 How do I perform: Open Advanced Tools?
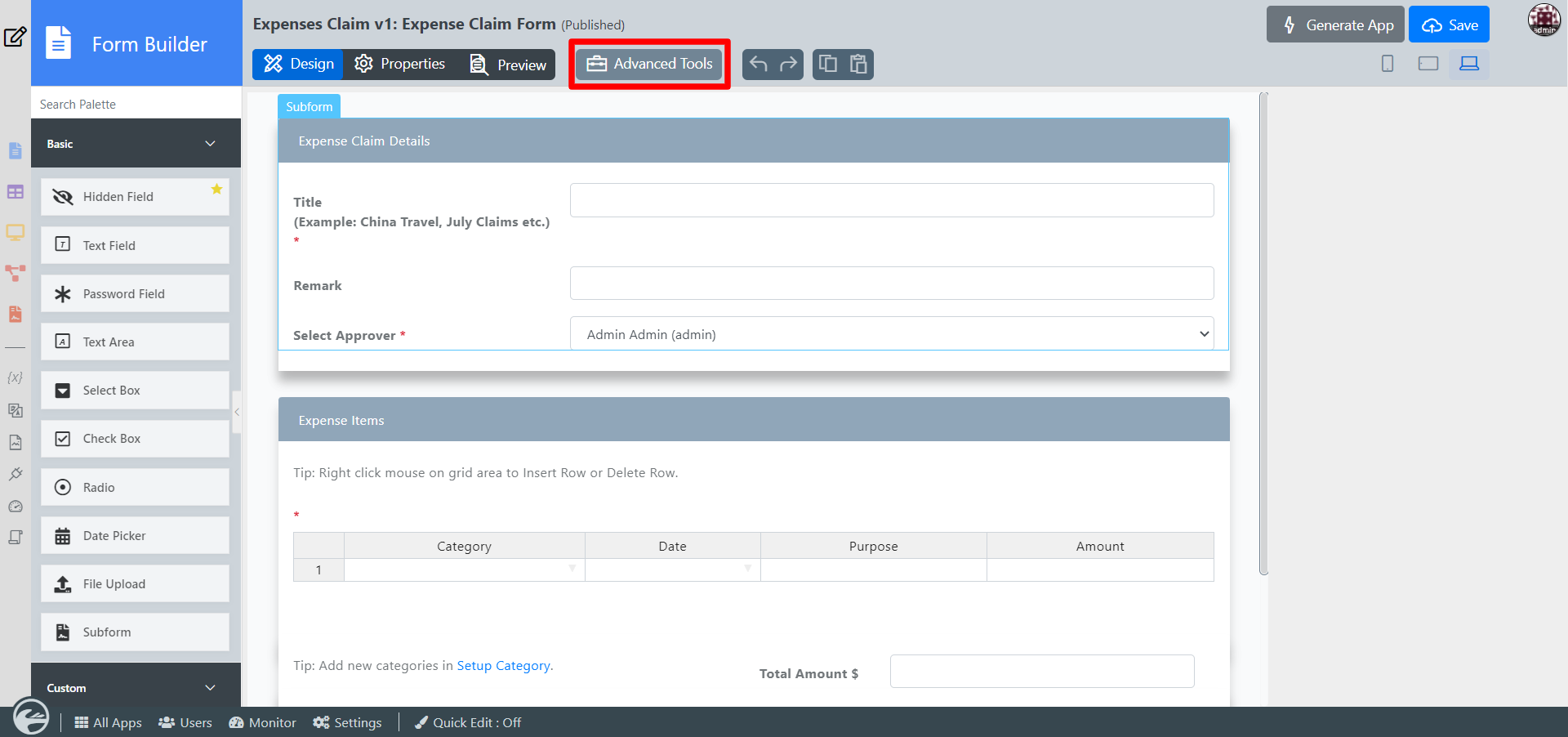tap(649, 64)
